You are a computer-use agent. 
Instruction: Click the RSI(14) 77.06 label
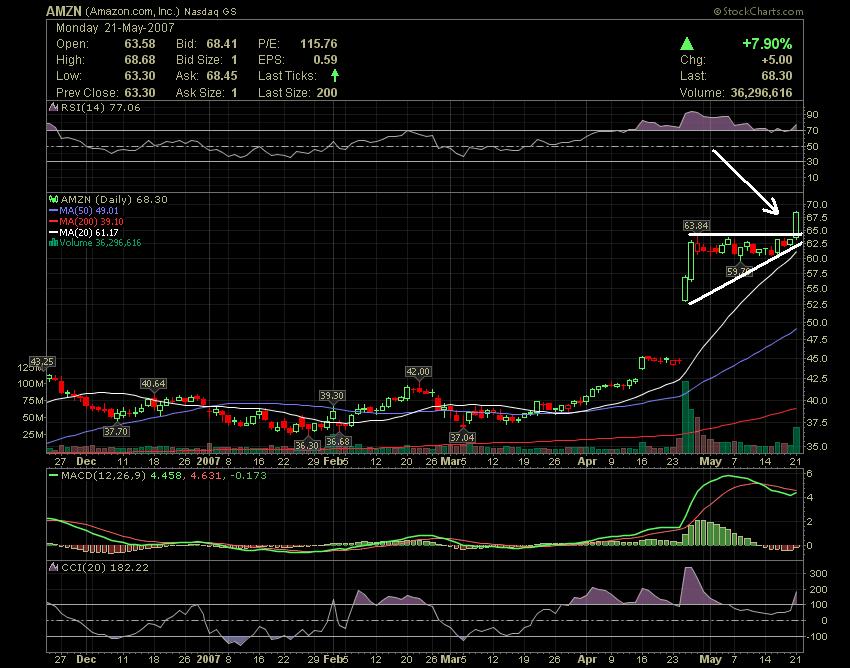pyautogui.click(x=100, y=107)
